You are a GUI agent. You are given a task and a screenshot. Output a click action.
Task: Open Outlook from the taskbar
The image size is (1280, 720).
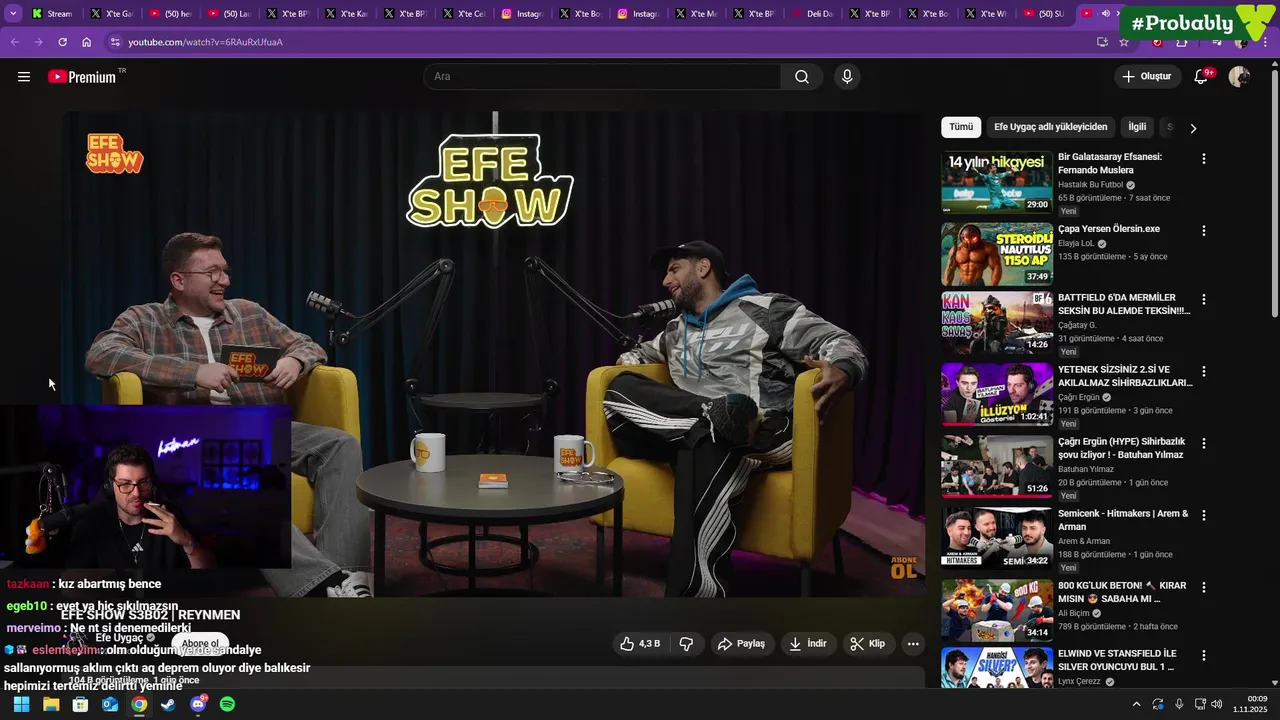coord(110,704)
